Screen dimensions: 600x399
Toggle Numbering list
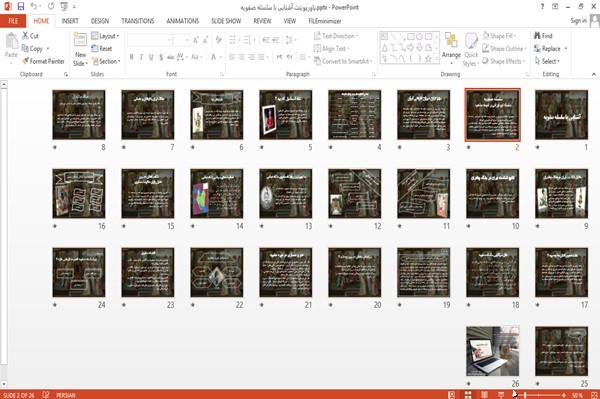click(248, 40)
